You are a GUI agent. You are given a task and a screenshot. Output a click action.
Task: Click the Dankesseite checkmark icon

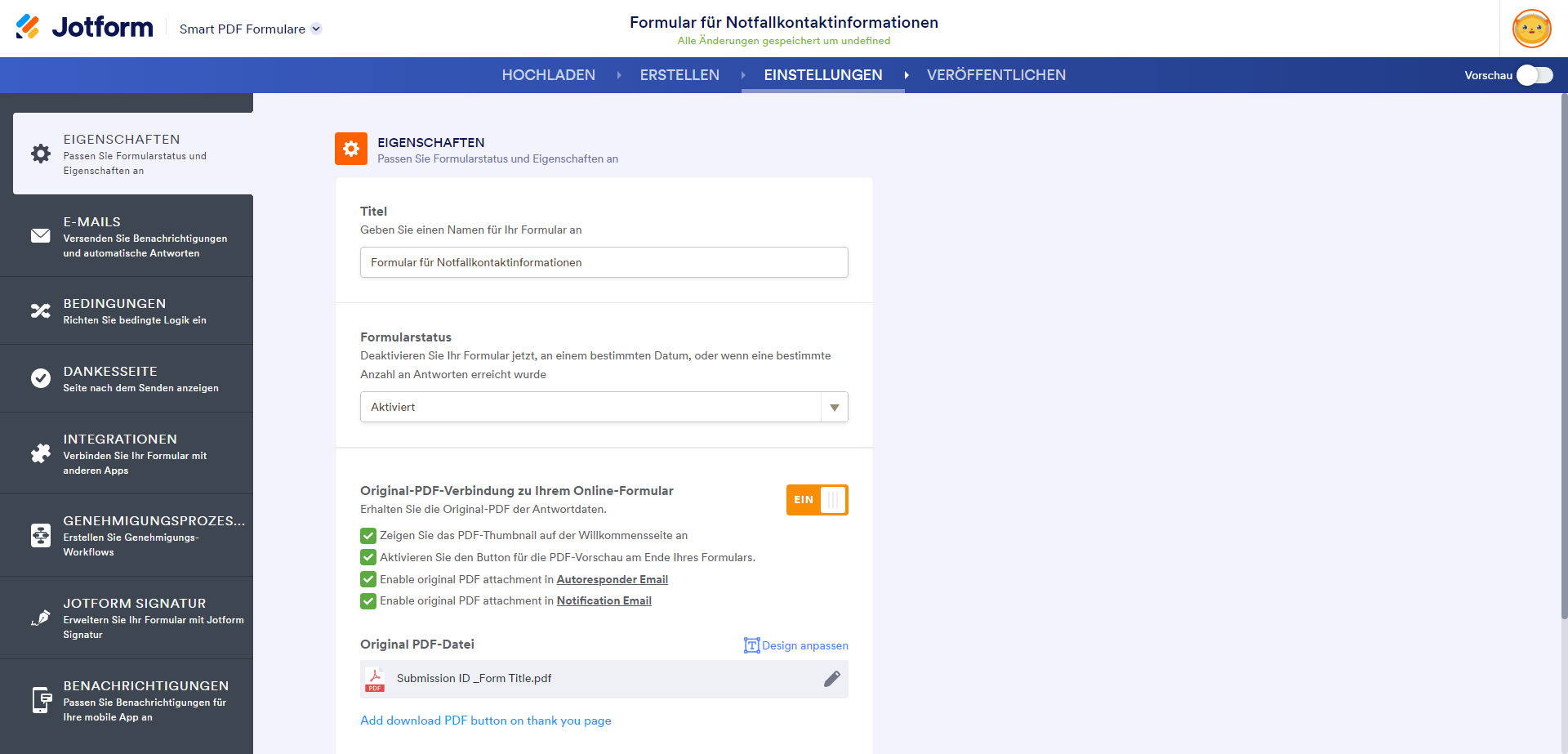(x=41, y=378)
